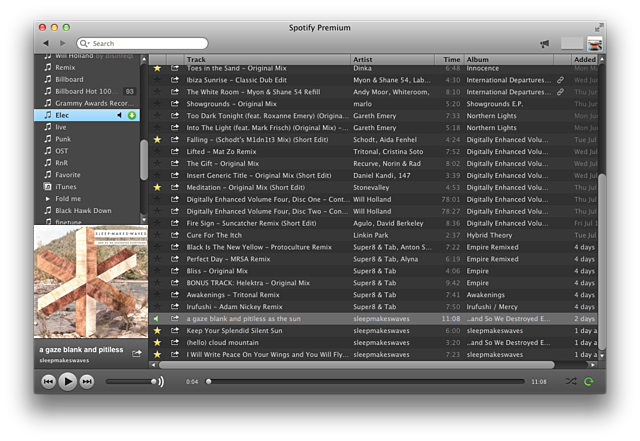
Task: Toggle fullscreen arrows in title bar
Action: 599,27
